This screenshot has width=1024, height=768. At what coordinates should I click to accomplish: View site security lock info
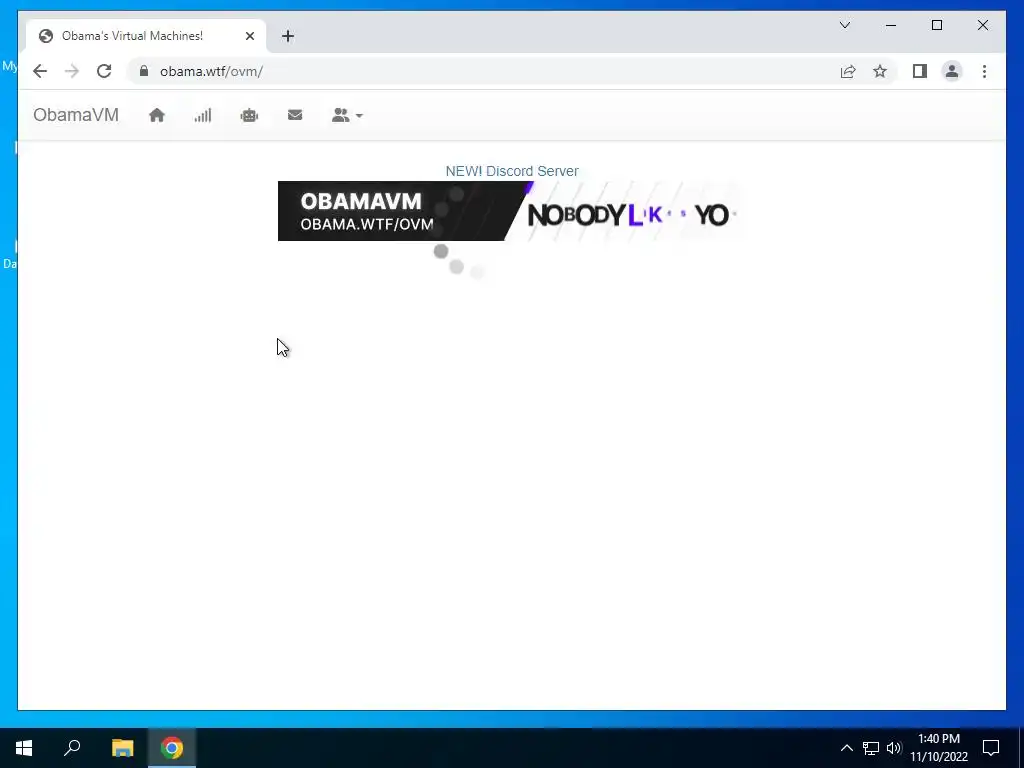144,71
